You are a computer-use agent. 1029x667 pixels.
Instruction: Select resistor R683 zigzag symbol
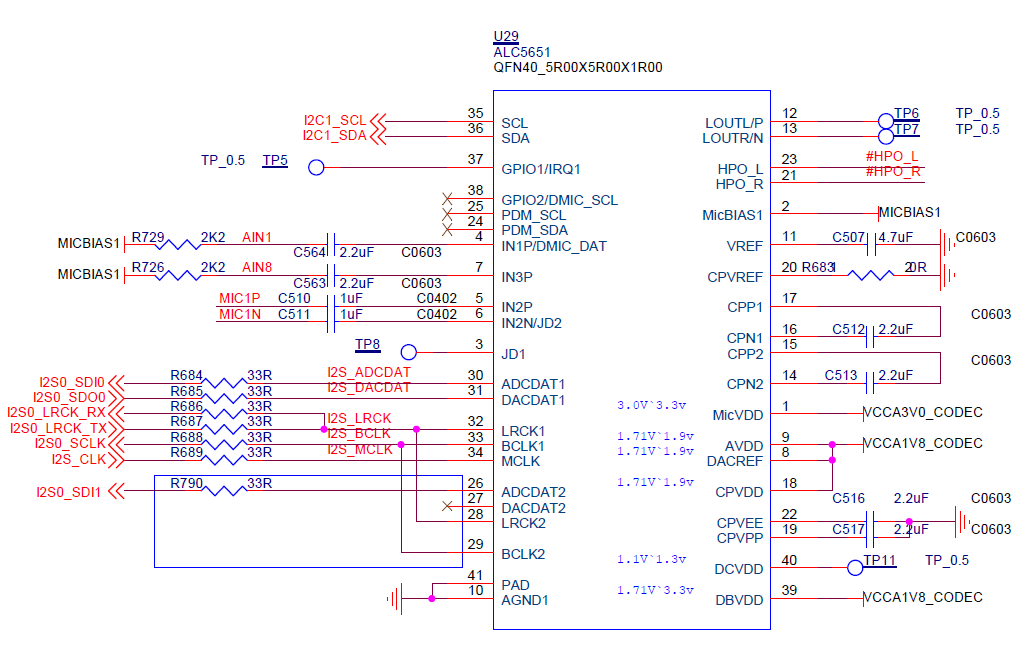871,275
